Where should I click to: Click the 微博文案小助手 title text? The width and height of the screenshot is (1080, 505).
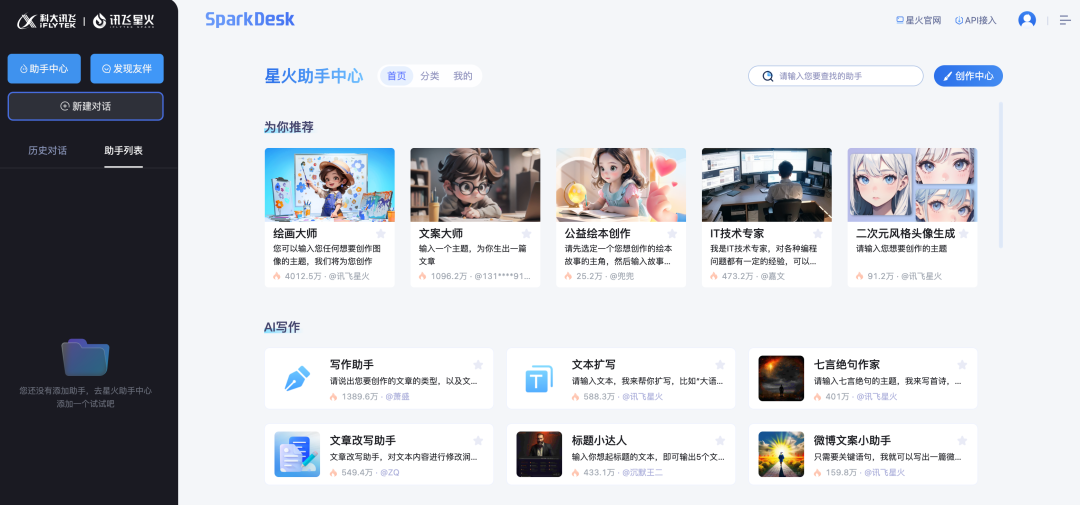click(852, 440)
